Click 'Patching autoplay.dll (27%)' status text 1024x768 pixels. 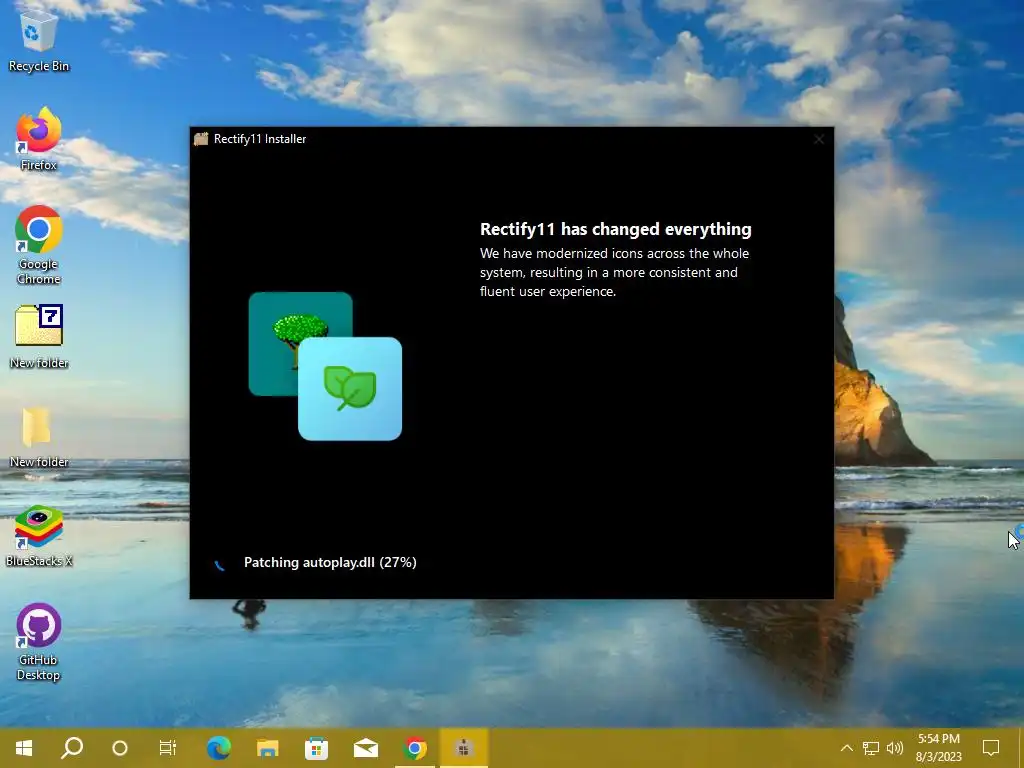click(x=330, y=562)
